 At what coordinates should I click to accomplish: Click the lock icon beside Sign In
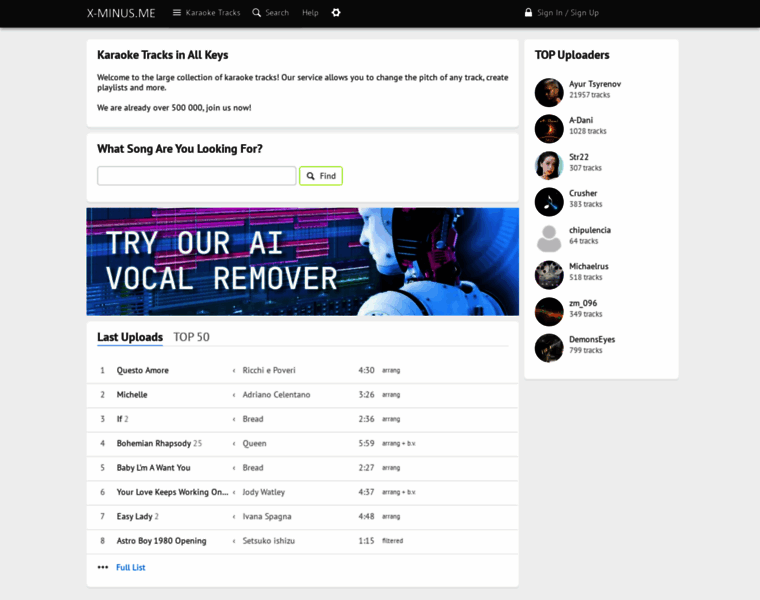(x=528, y=13)
